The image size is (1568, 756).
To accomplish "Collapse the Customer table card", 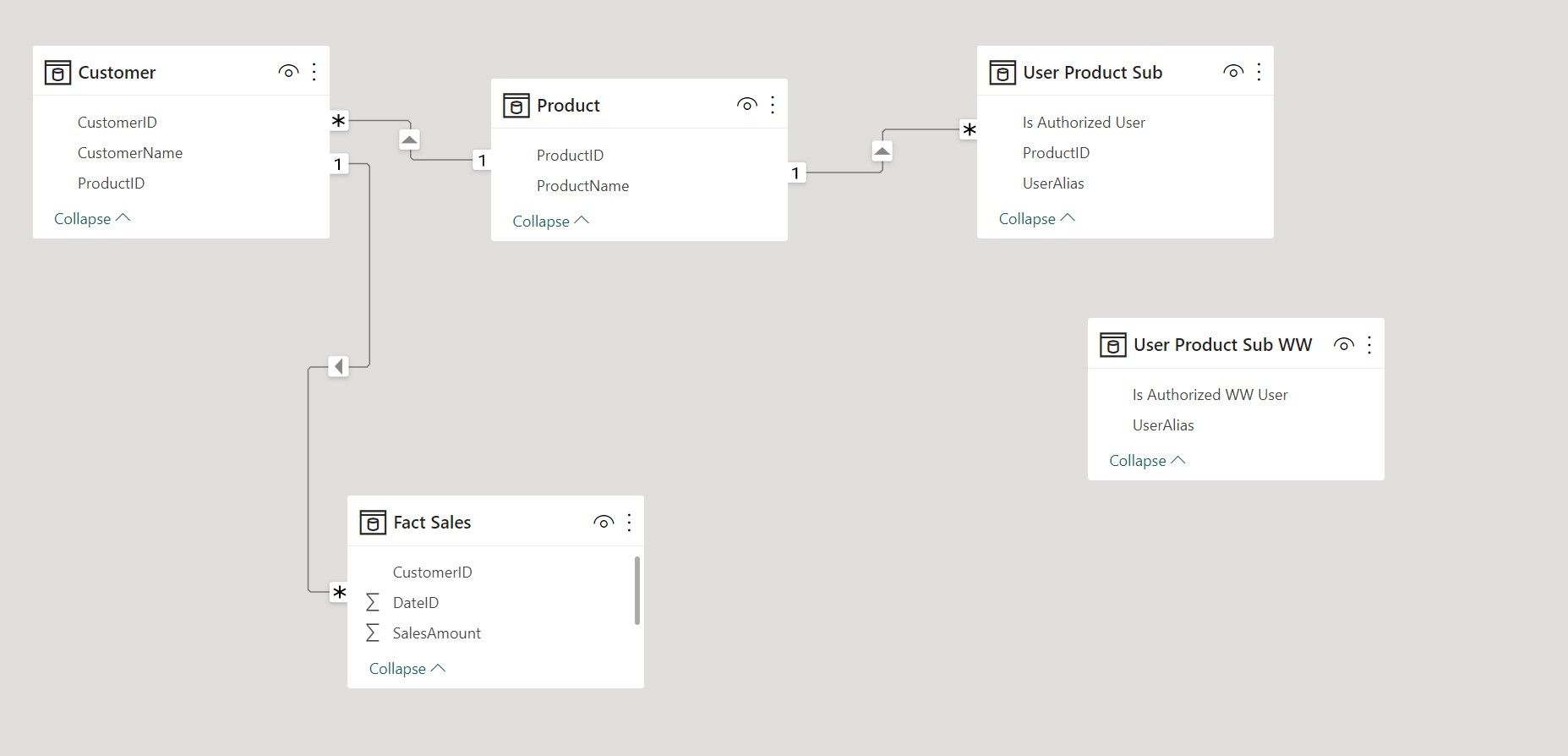I will [x=92, y=219].
